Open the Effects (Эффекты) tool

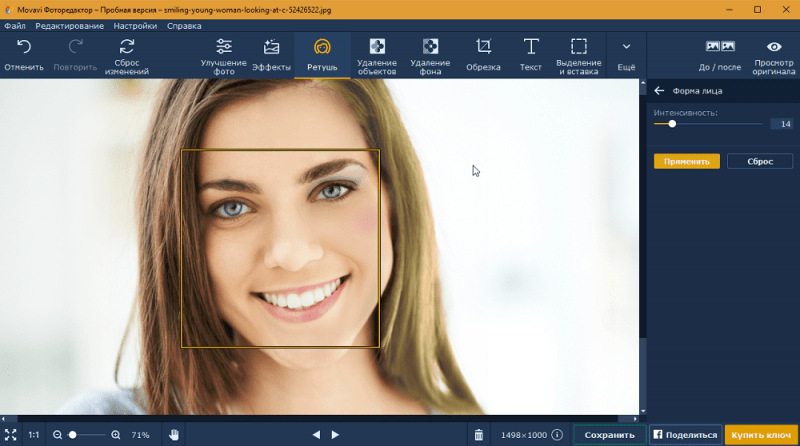tap(271, 47)
